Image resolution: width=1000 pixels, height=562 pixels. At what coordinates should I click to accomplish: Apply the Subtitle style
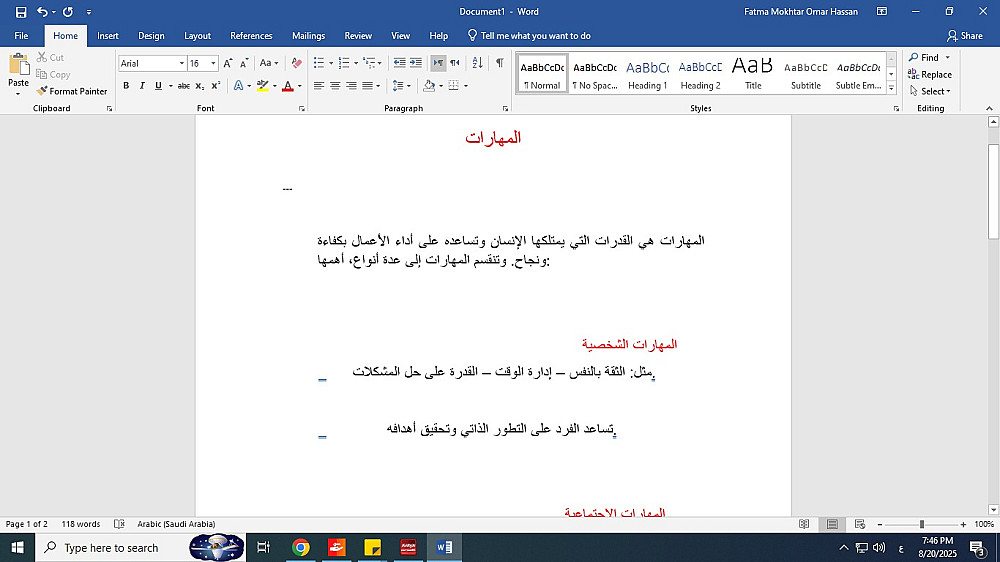coord(805,74)
